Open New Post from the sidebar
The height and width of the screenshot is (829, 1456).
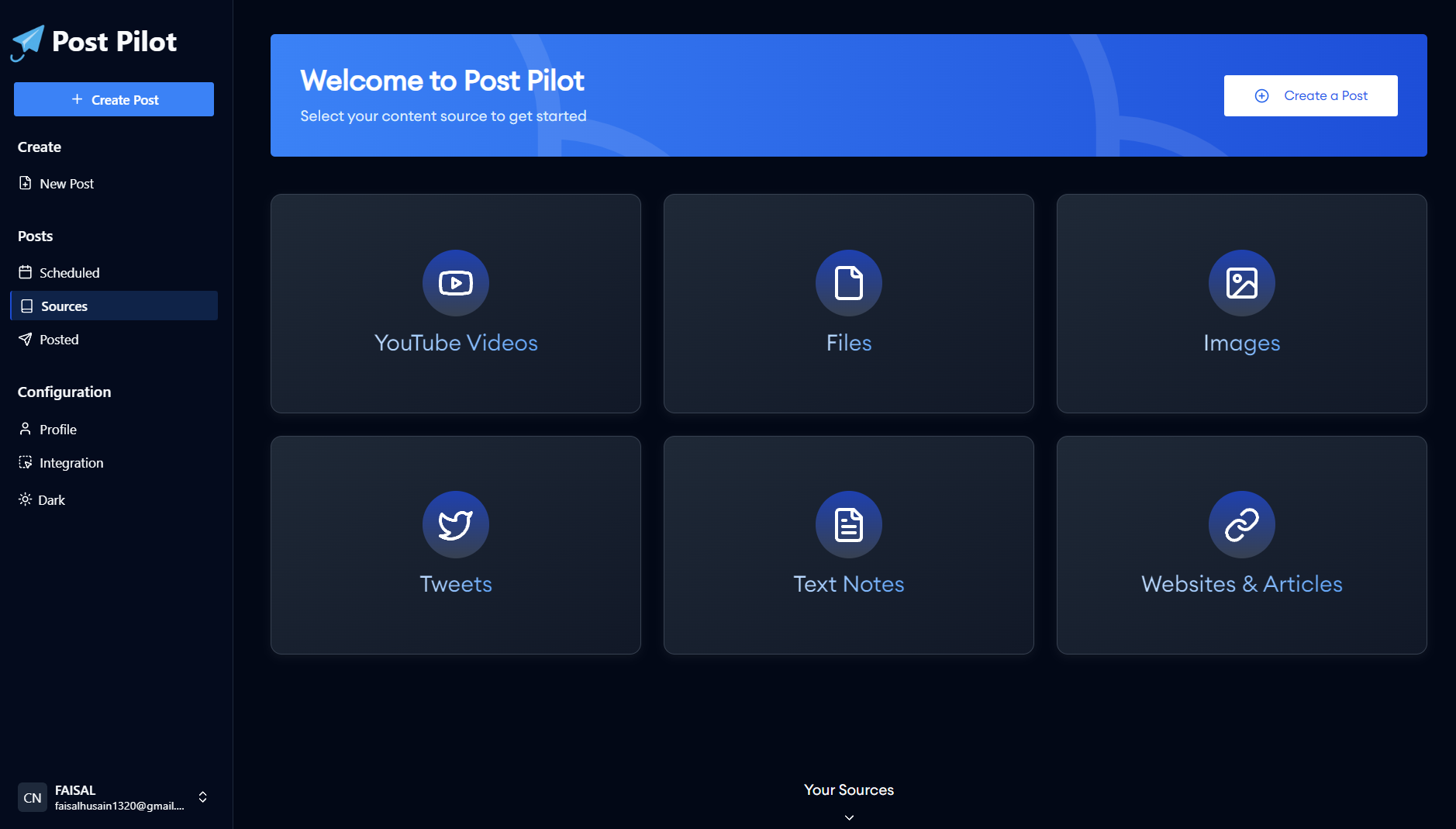tap(114, 184)
